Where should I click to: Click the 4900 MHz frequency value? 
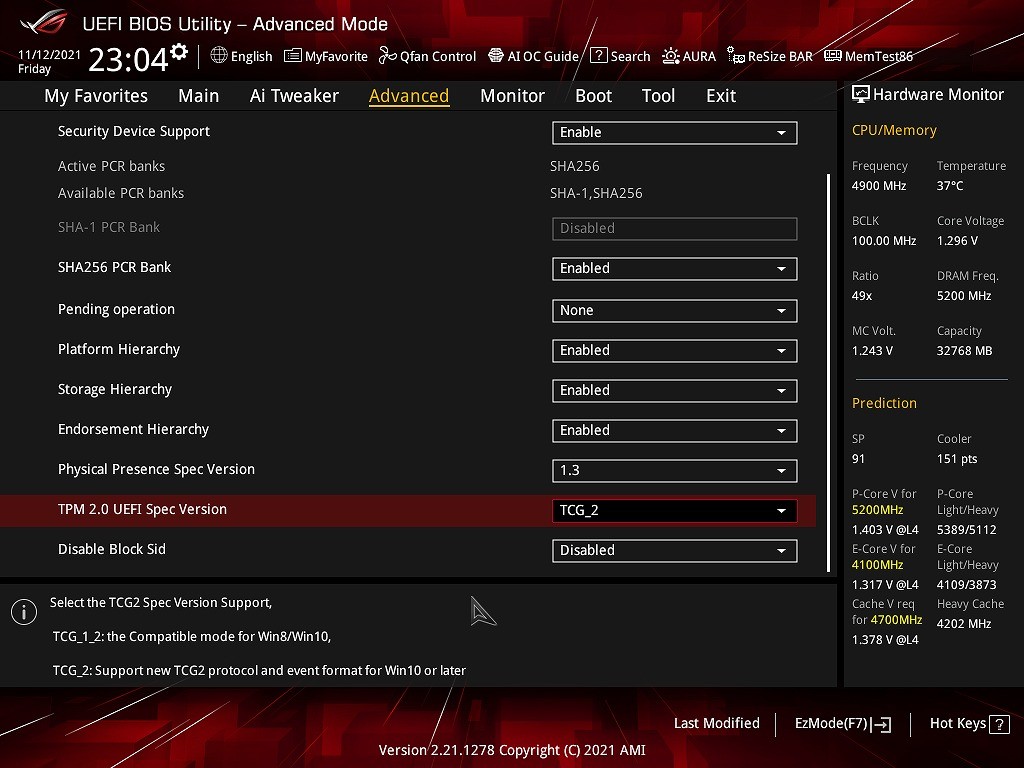pos(879,186)
